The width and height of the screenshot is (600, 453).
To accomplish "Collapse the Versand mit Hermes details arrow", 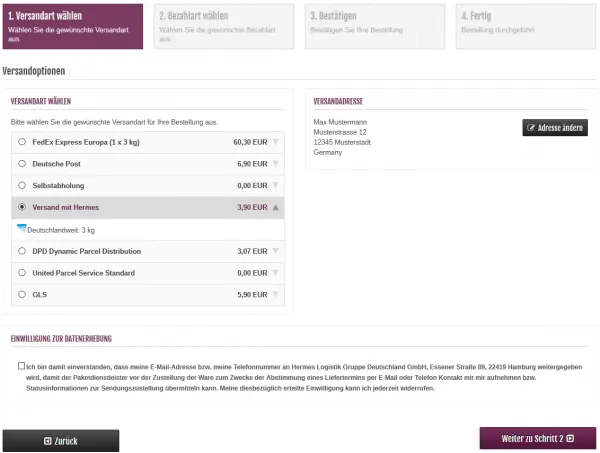I will [x=276, y=208].
